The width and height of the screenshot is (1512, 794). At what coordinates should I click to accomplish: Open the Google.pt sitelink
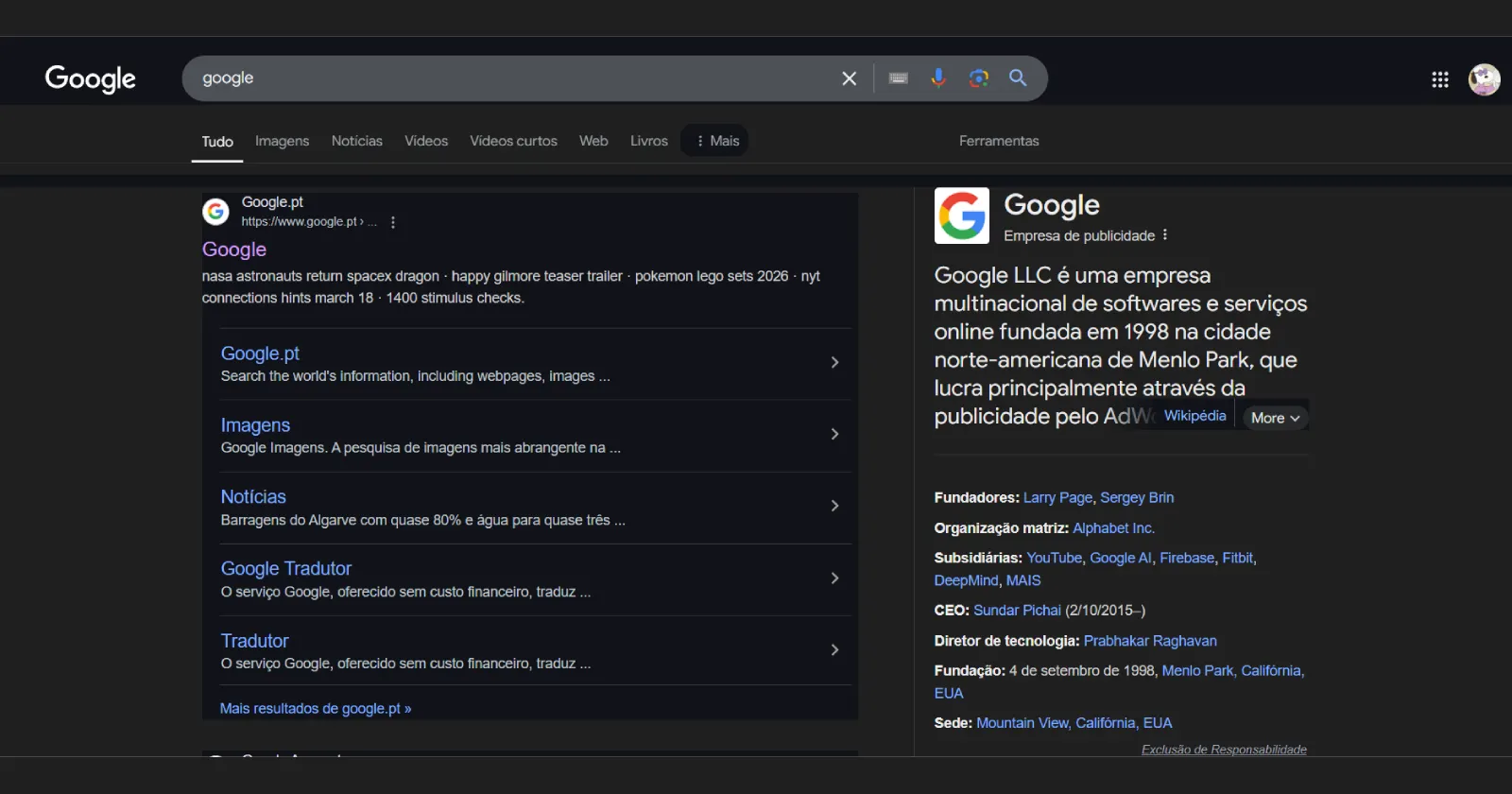260,354
